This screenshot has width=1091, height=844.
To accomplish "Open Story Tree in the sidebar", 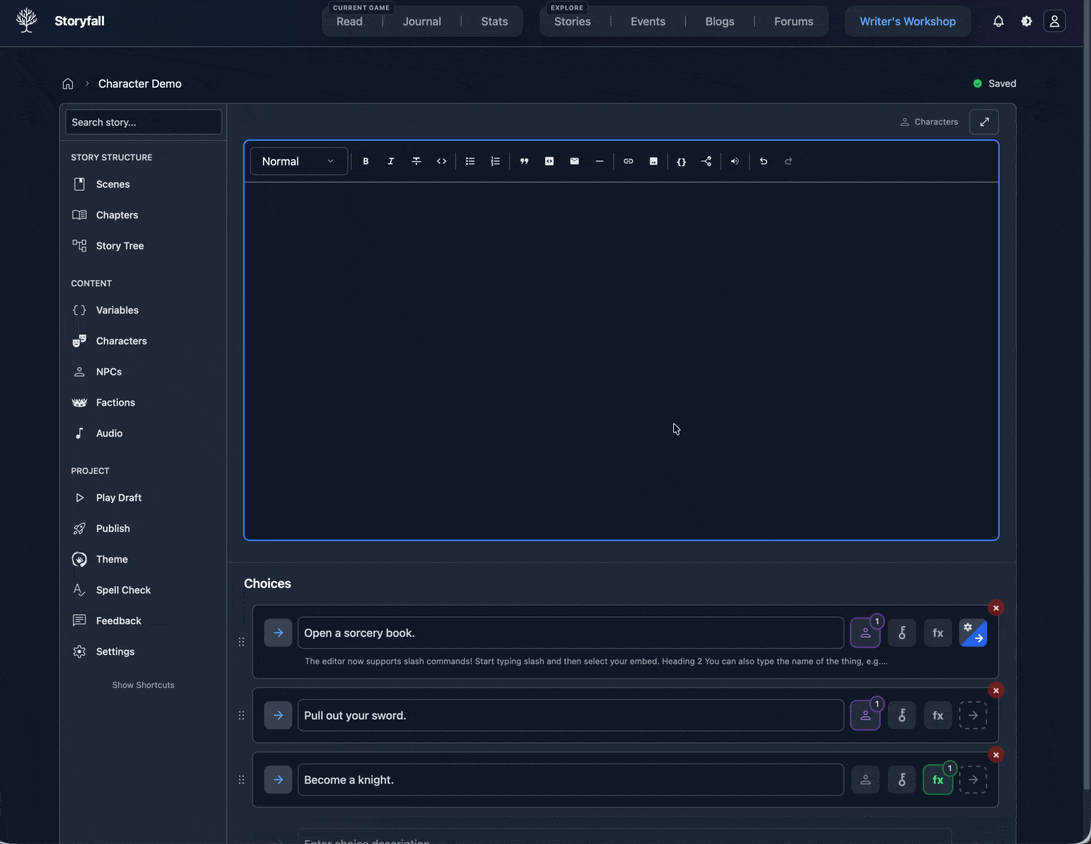I will pos(119,246).
